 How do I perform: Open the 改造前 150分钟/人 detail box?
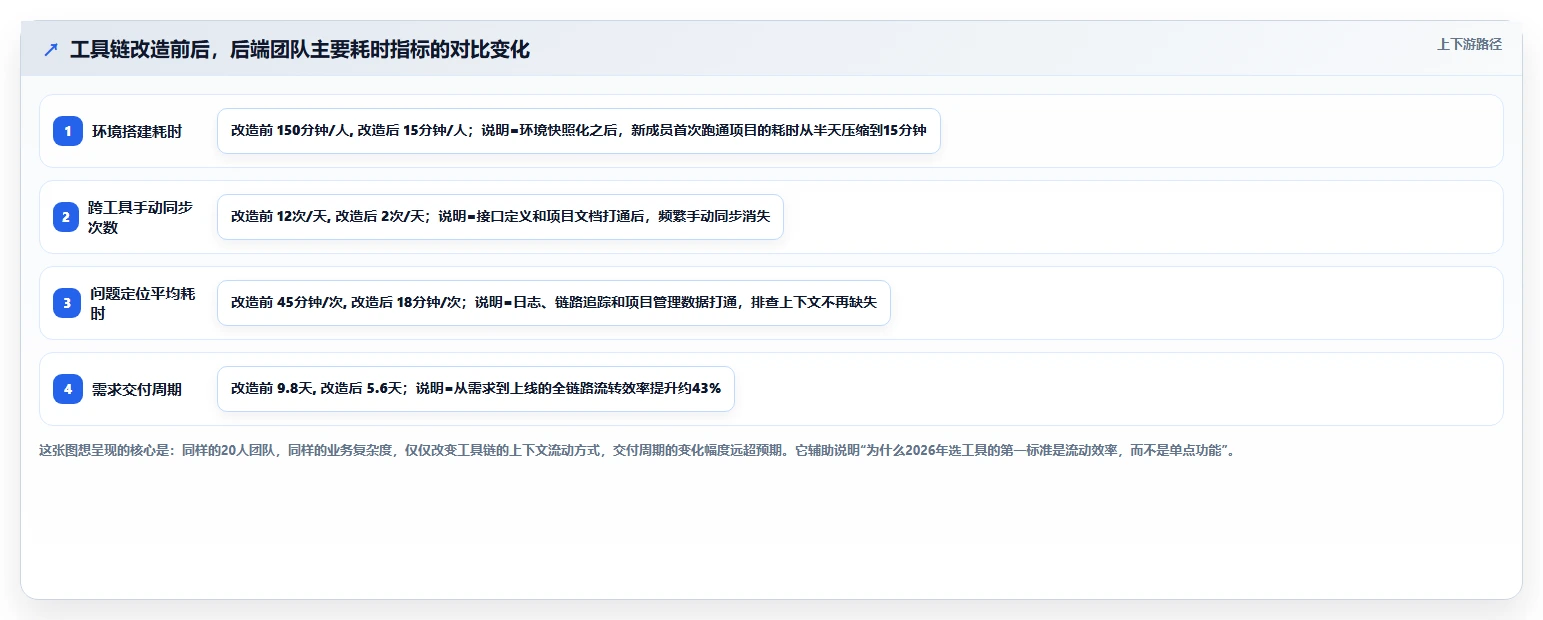point(579,131)
